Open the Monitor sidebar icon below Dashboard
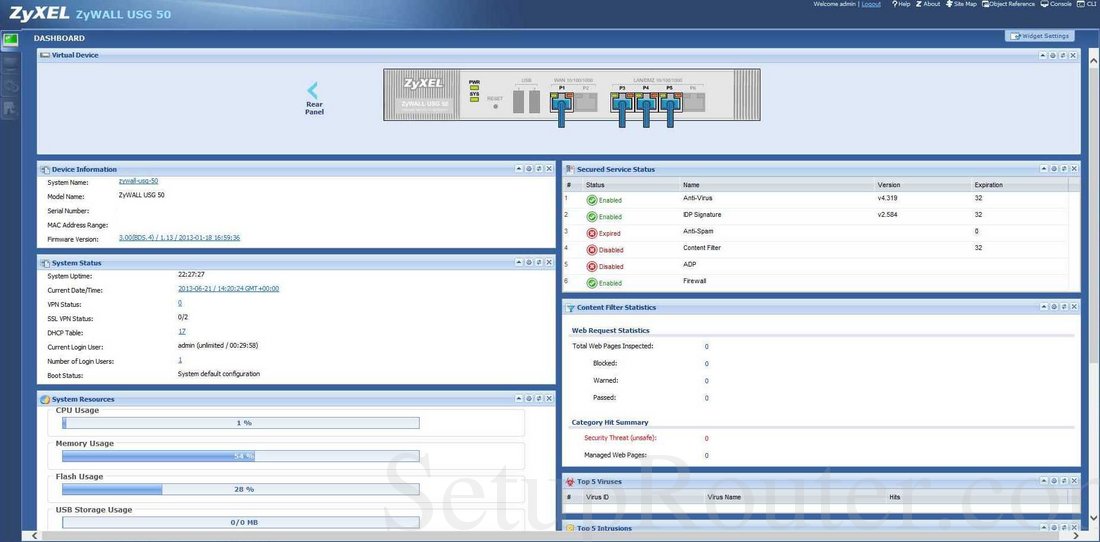The width and height of the screenshot is (1100, 542). [x=10, y=65]
